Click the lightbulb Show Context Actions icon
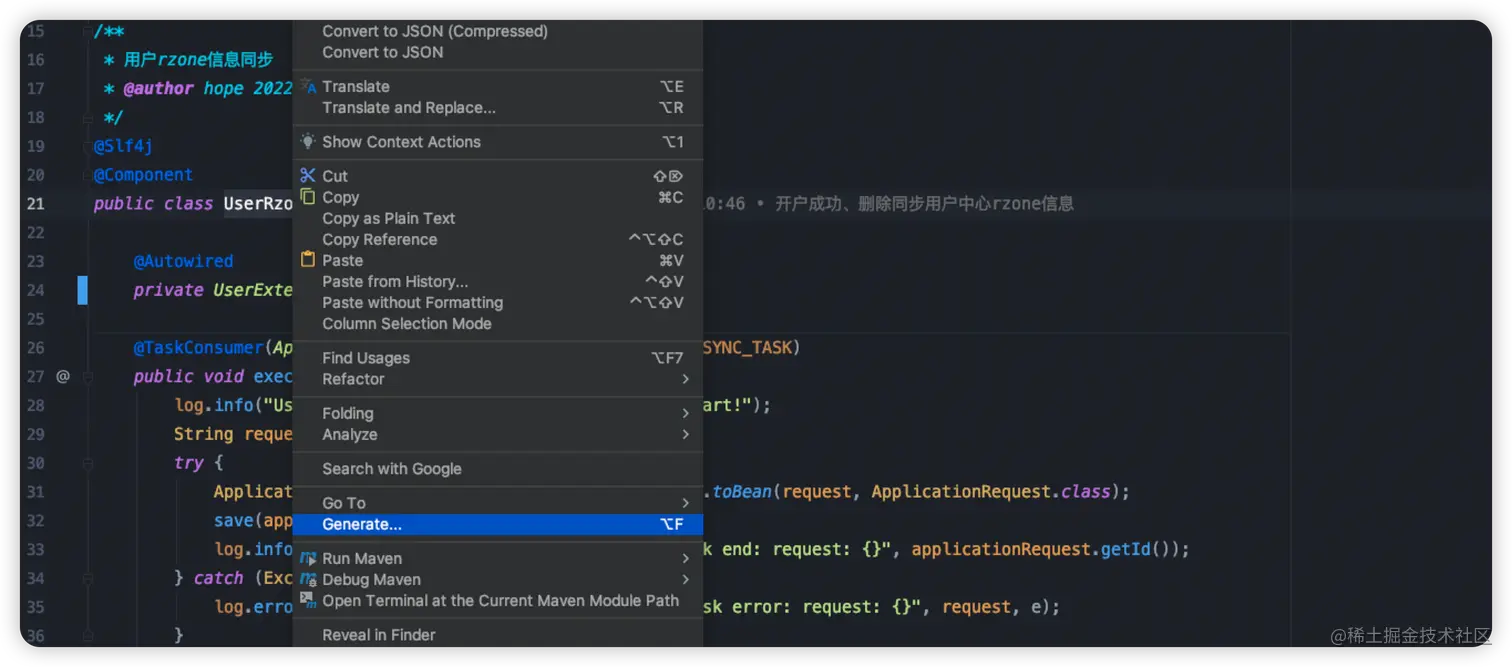The image size is (1512, 667). [308, 141]
